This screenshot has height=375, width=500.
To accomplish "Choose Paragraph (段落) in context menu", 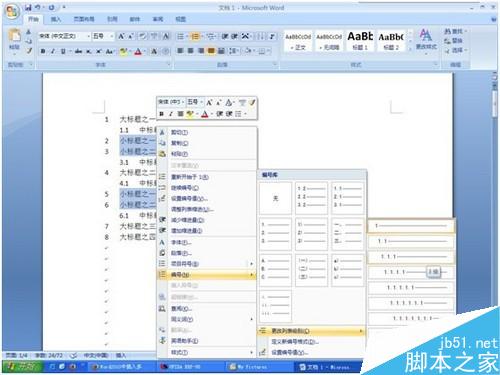I will pyautogui.click(x=207, y=253).
